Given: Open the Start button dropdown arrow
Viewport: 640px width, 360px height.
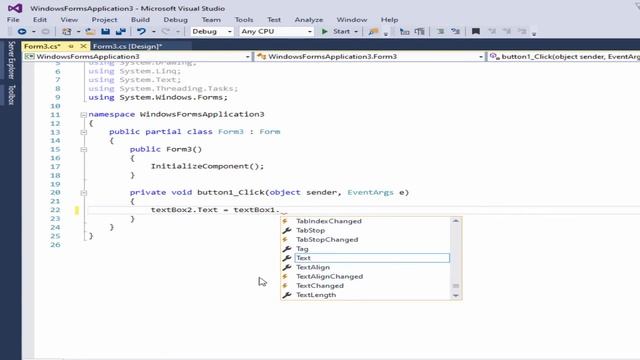Looking at the screenshot, I should click(356, 31).
